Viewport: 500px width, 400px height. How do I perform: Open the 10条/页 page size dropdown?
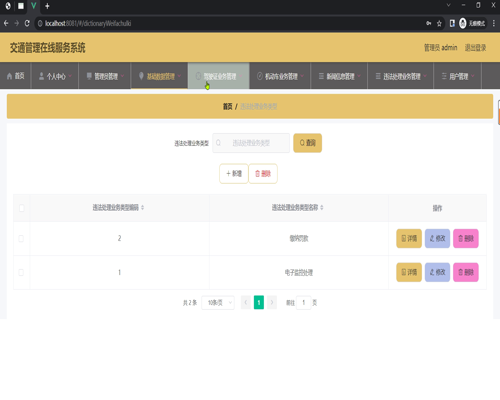pyautogui.click(x=218, y=303)
